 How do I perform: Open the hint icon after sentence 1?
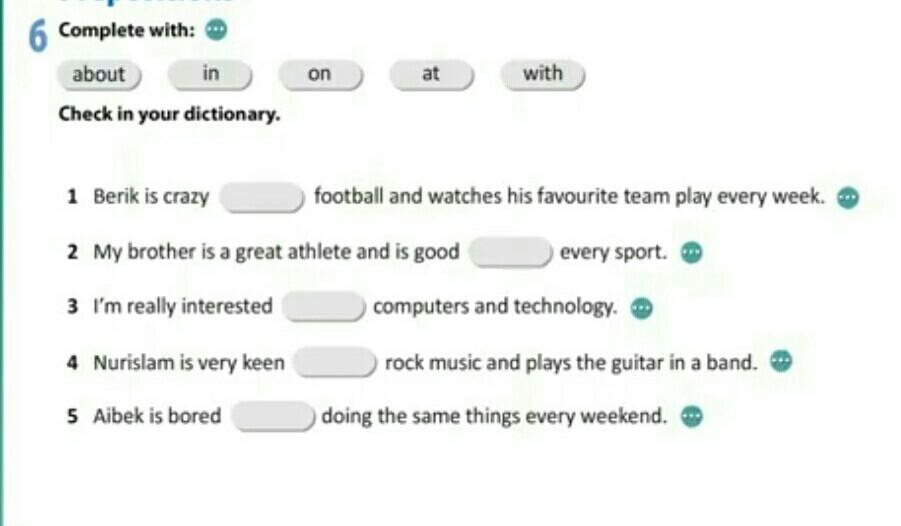coord(848,198)
